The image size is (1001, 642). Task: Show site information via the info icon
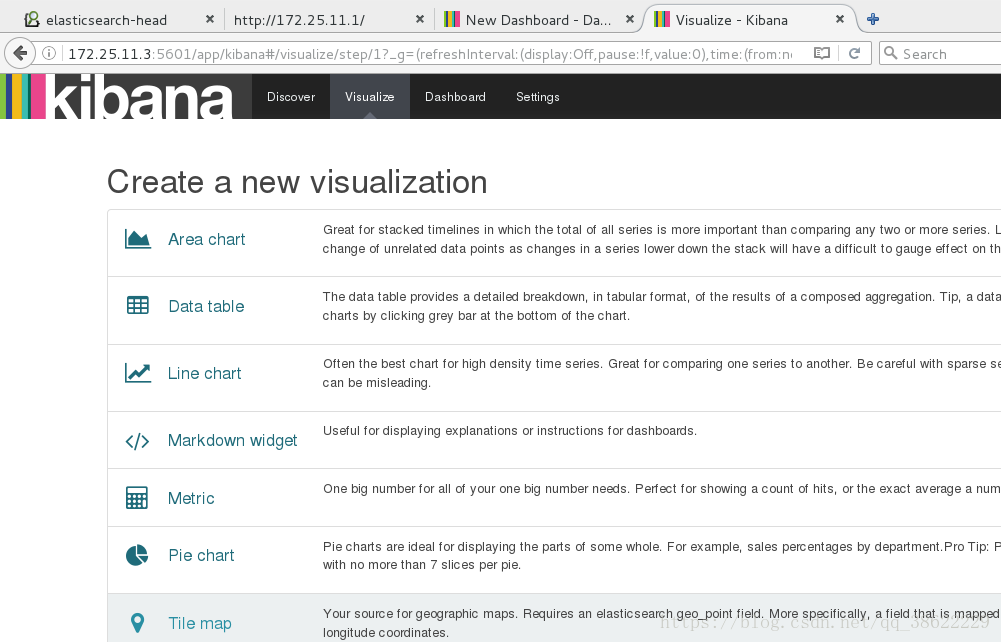point(49,54)
